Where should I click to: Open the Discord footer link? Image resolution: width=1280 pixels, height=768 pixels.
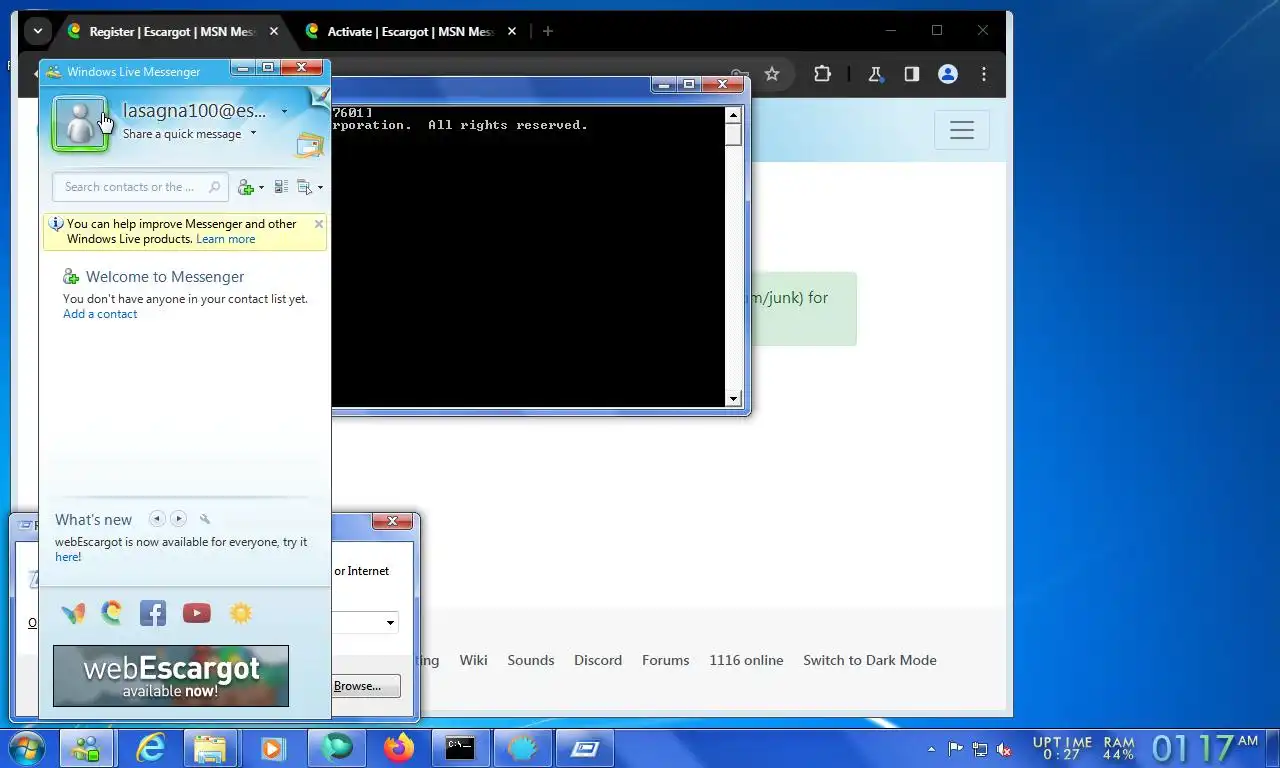[598, 660]
